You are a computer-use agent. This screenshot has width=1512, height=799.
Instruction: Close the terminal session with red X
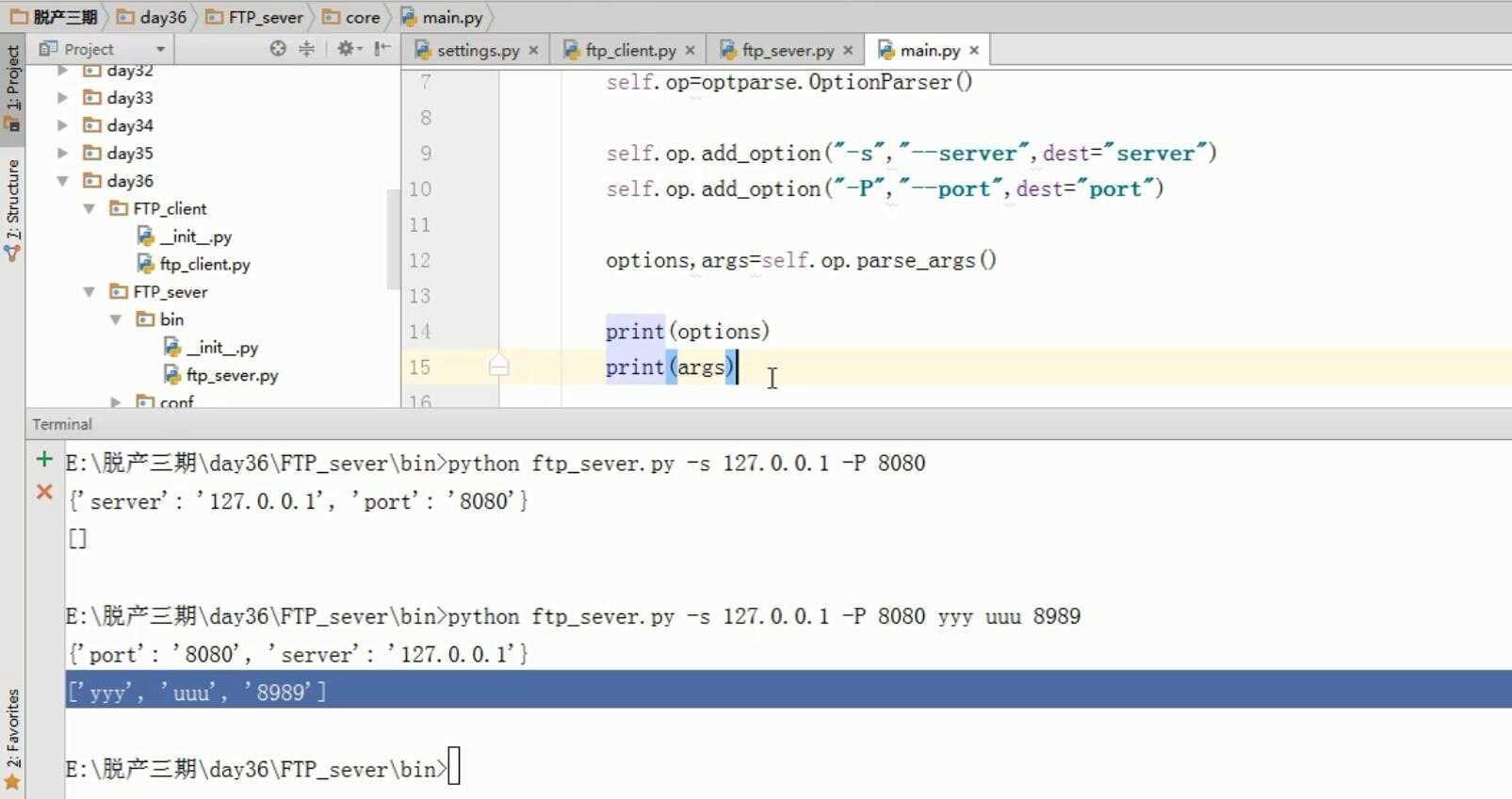pyautogui.click(x=44, y=491)
